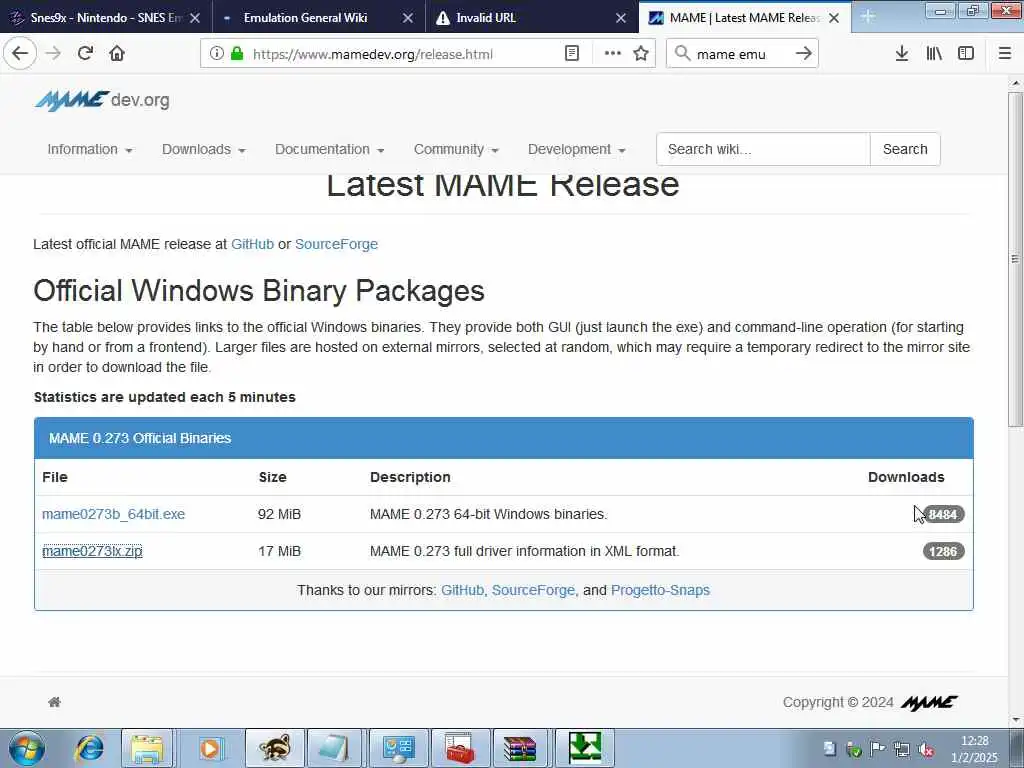
Task: Expand the Community menu
Action: point(456,150)
